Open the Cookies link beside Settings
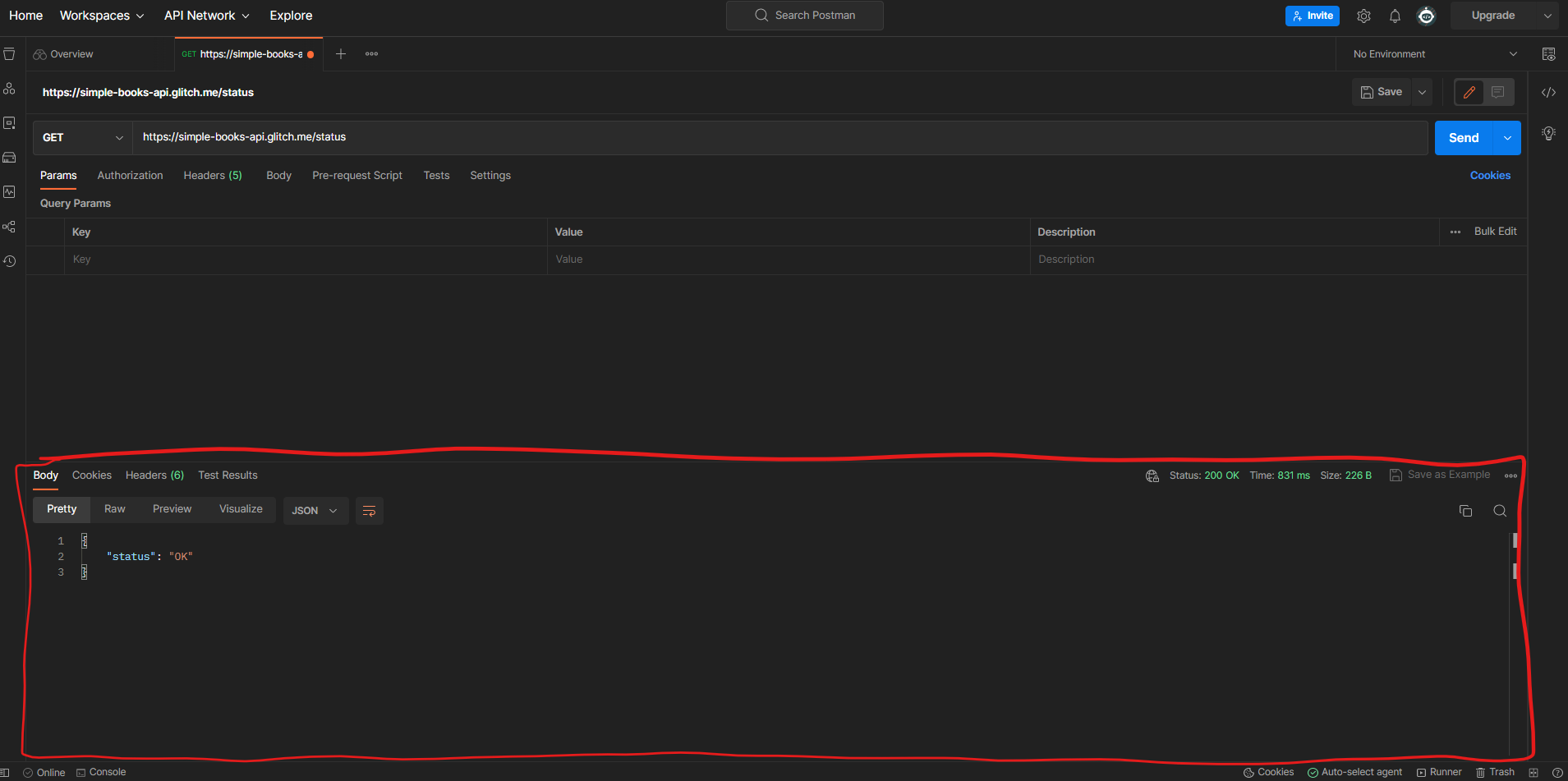This screenshot has height=781, width=1568. coord(1490,176)
